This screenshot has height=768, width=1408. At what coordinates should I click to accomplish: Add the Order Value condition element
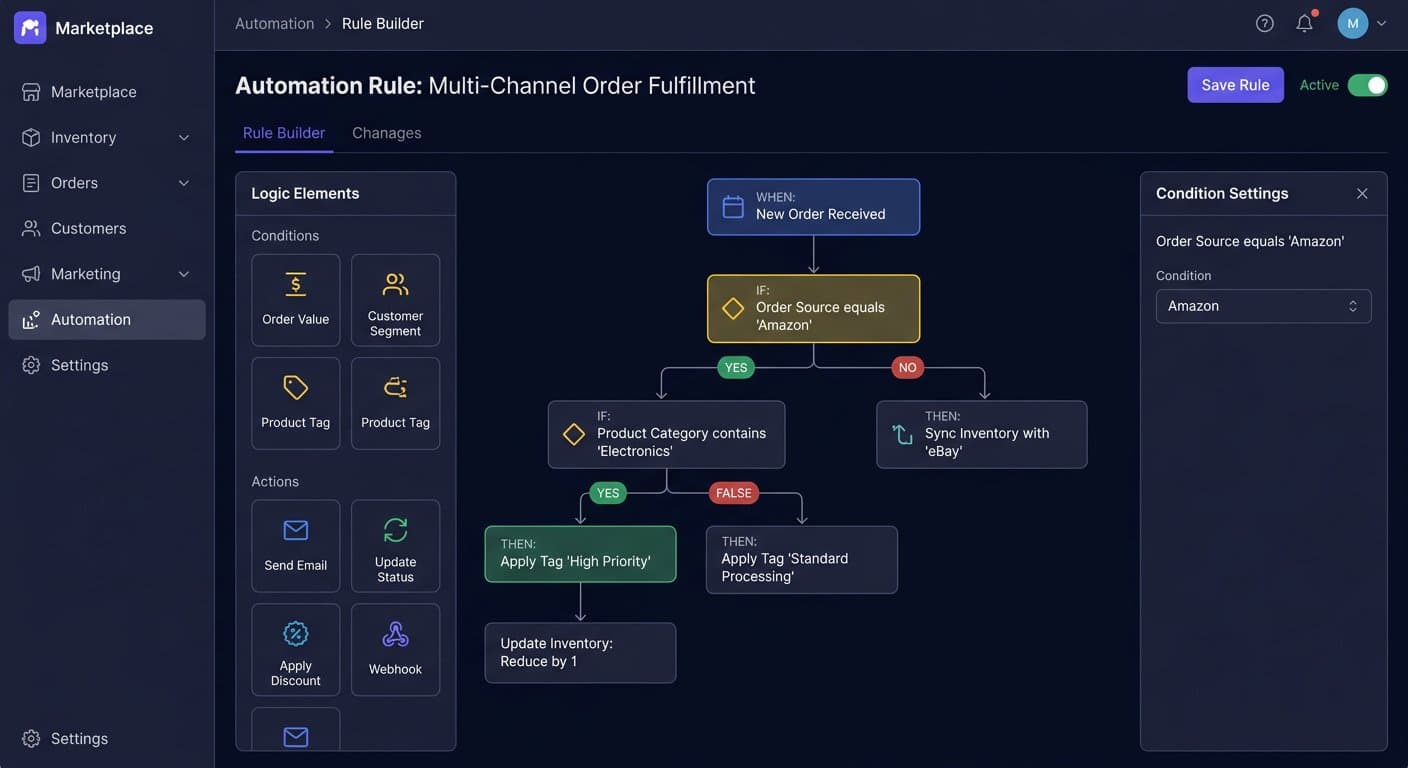[296, 300]
